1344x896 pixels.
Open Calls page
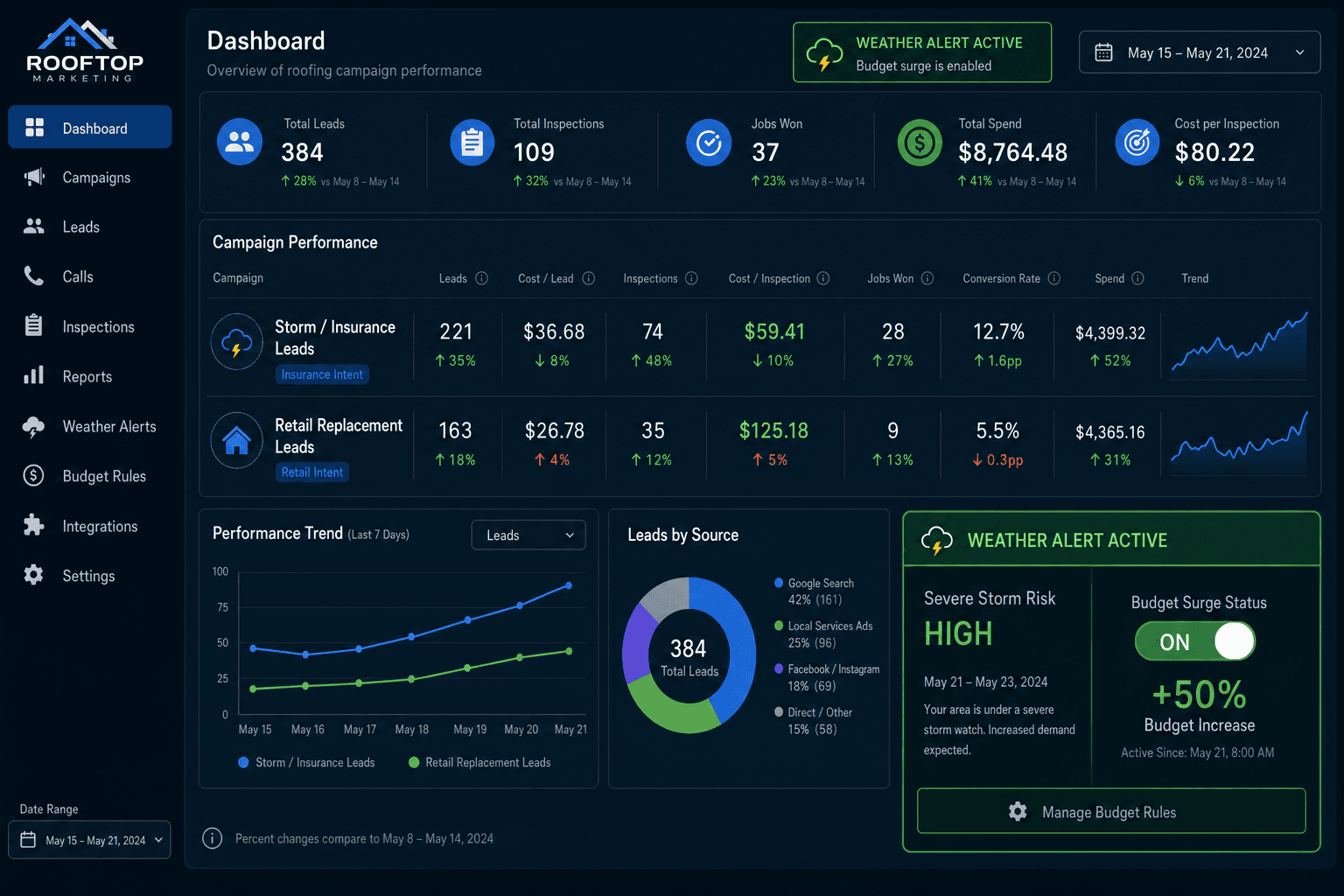pyautogui.click(x=90, y=276)
